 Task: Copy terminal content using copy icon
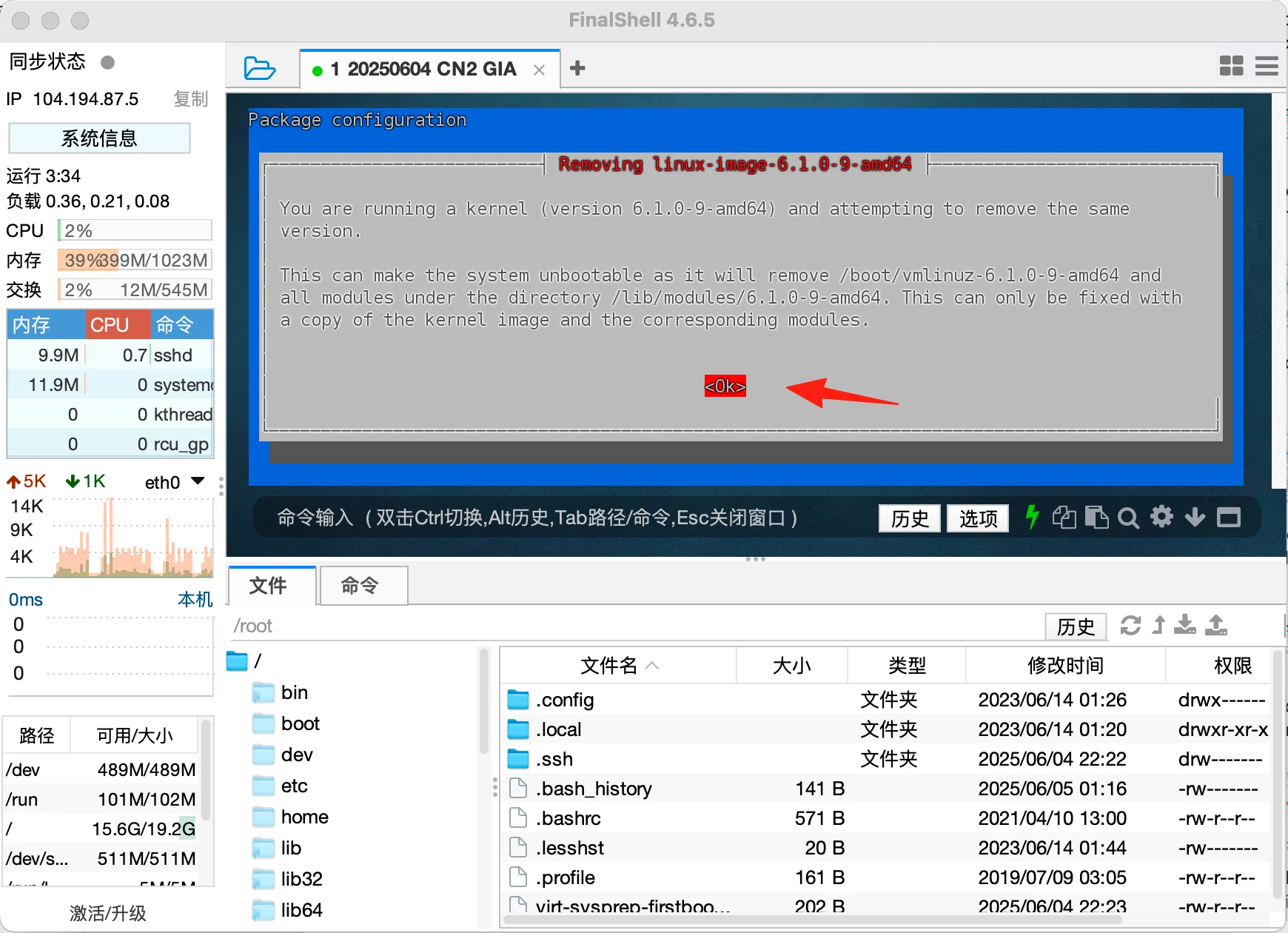[x=1064, y=517]
